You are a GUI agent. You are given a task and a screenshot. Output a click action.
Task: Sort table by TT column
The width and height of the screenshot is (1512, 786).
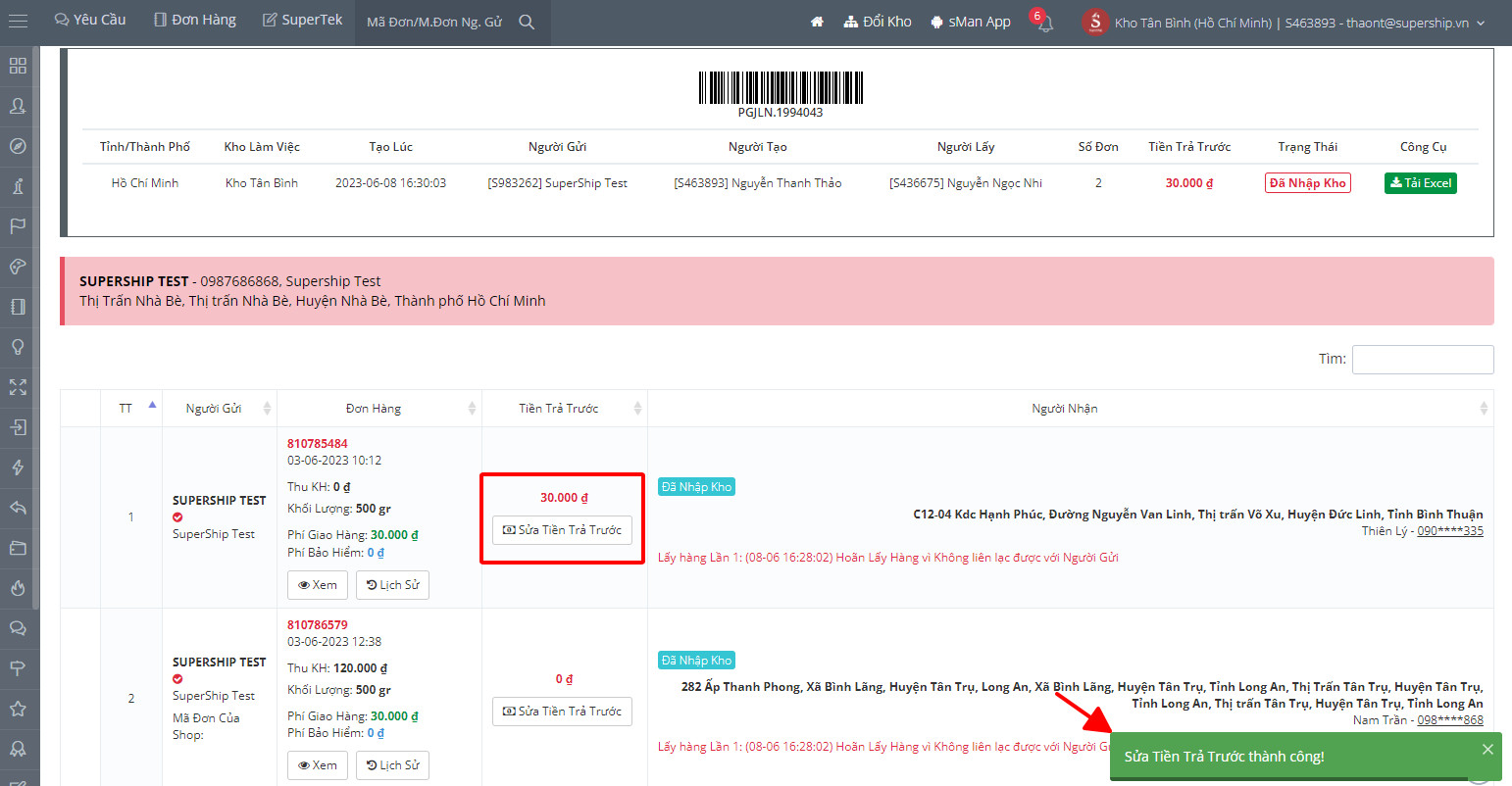(130, 408)
